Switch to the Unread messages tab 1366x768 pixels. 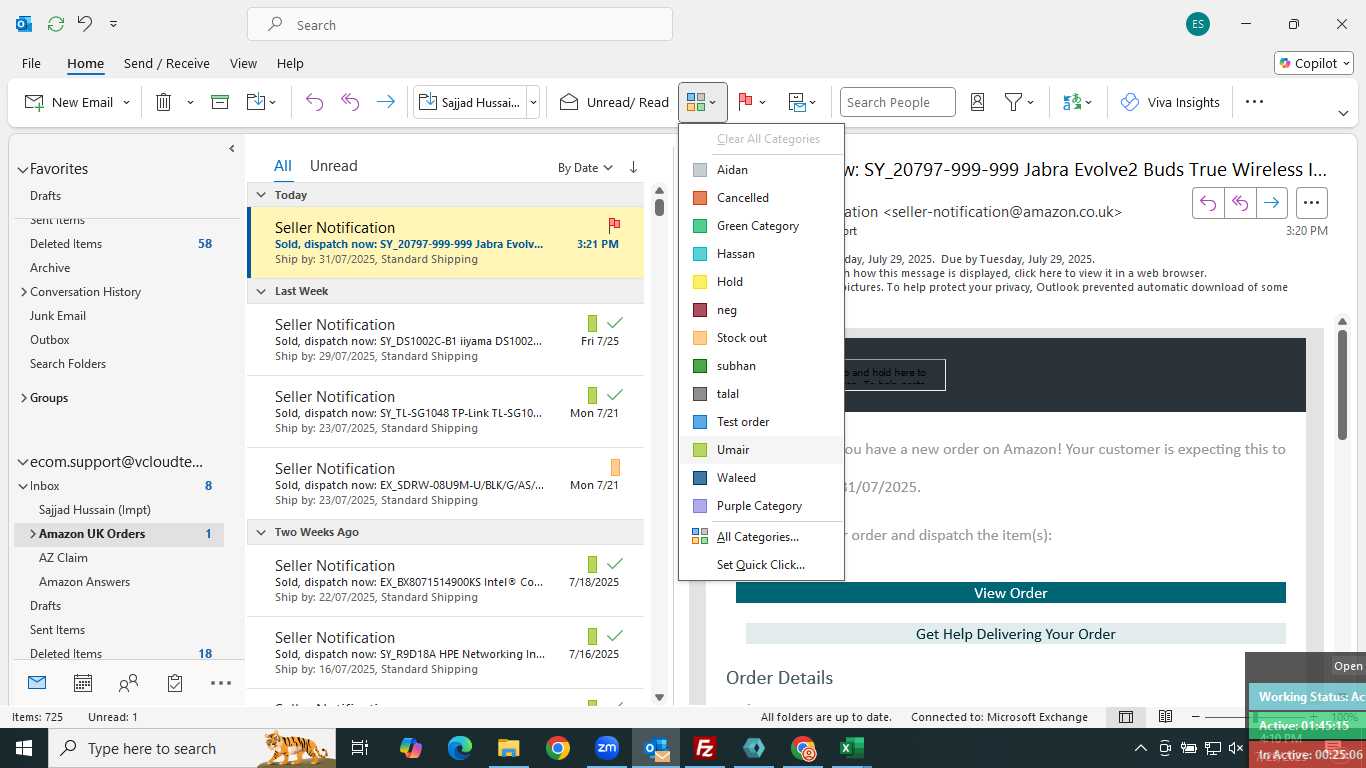[333, 166]
